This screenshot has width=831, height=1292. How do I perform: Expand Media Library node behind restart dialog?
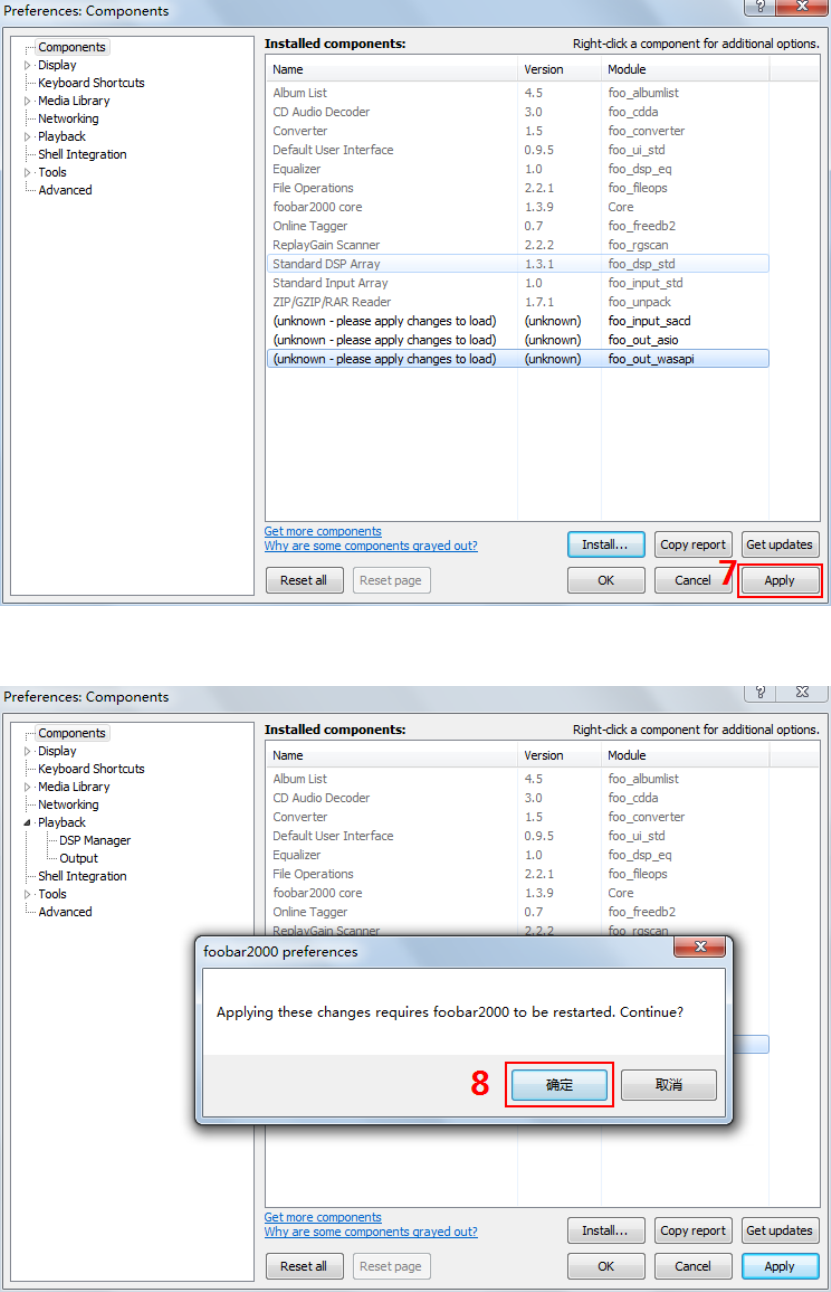tap(28, 787)
